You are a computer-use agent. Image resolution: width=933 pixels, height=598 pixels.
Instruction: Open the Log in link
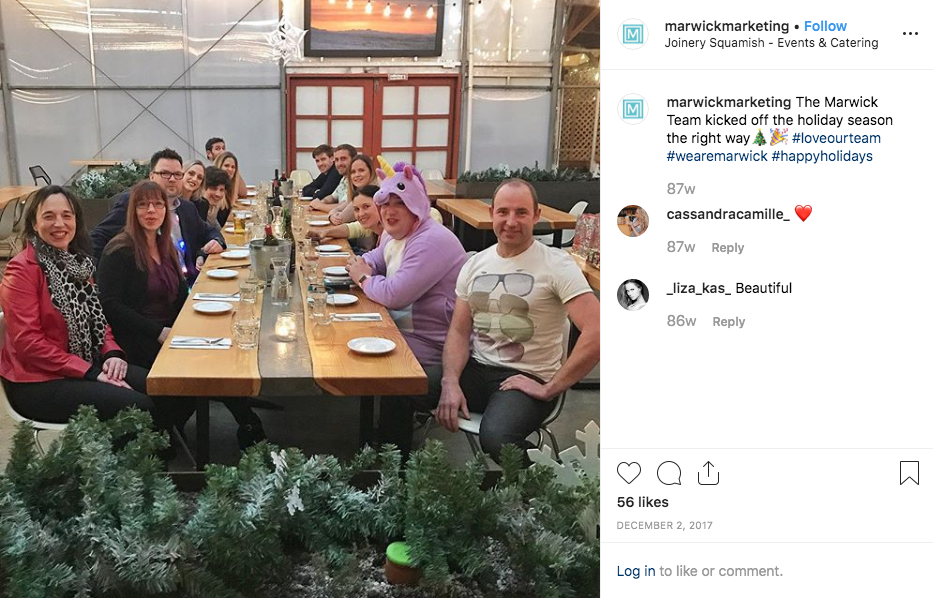pos(635,571)
